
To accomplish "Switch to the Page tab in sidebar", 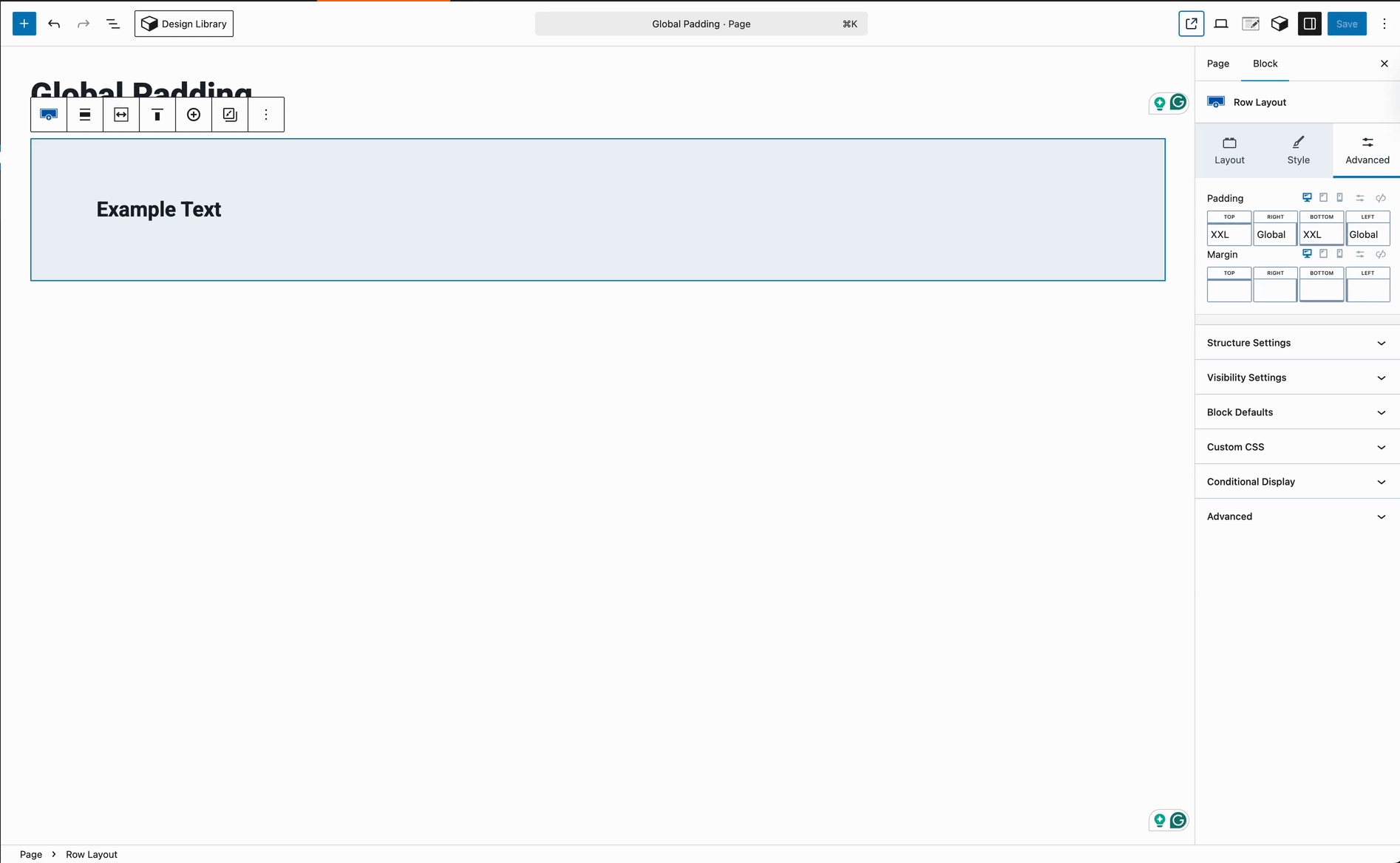I will tap(1217, 64).
